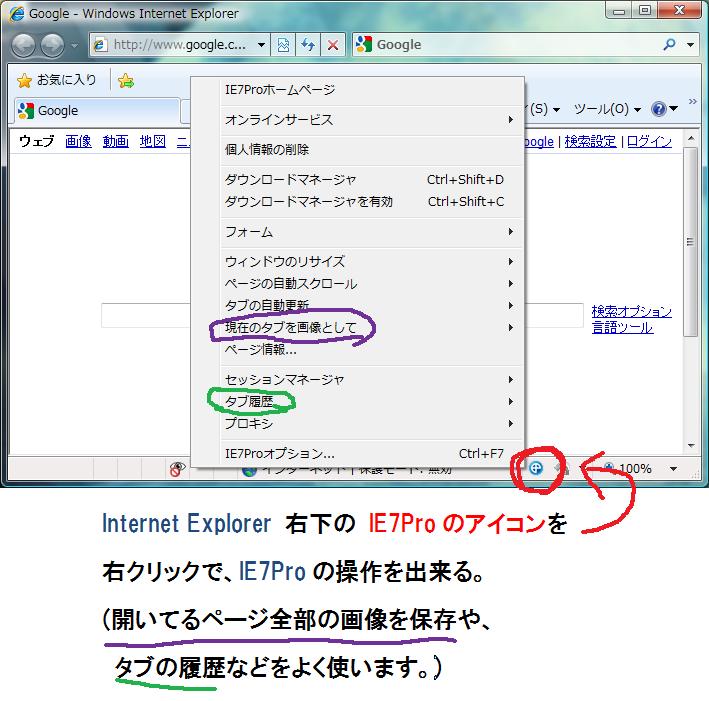Open the recent pages dropdown beside Forward
The height and width of the screenshot is (701, 709).
(75, 45)
